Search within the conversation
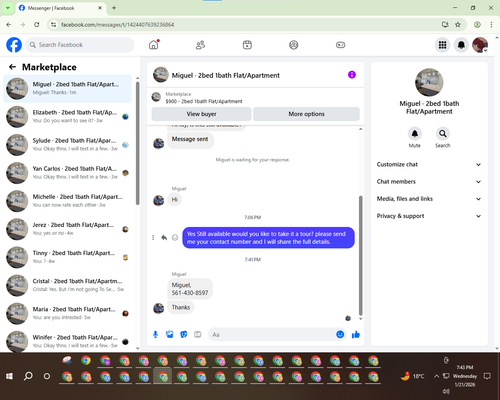This screenshot has width=500, height=400. click(x=442, y=134)
